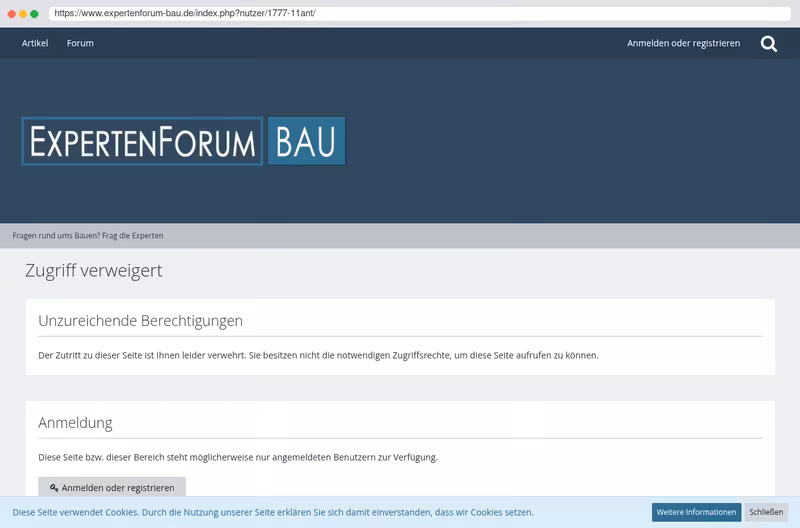Screen dimensions: 800x528
Task: Click the green maximize window button
Action: [x=34, y=14]
